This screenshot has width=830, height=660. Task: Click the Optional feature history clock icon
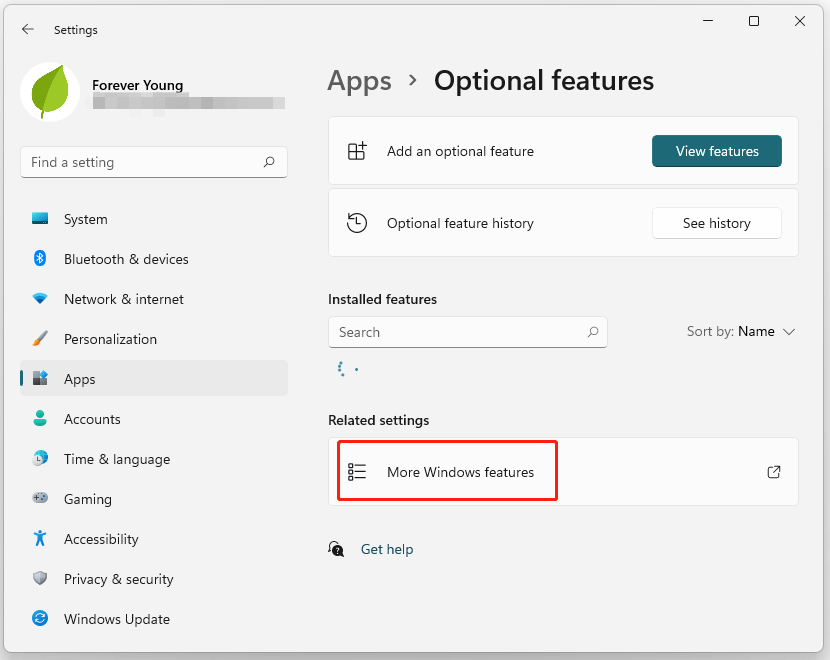coord(357,223)
